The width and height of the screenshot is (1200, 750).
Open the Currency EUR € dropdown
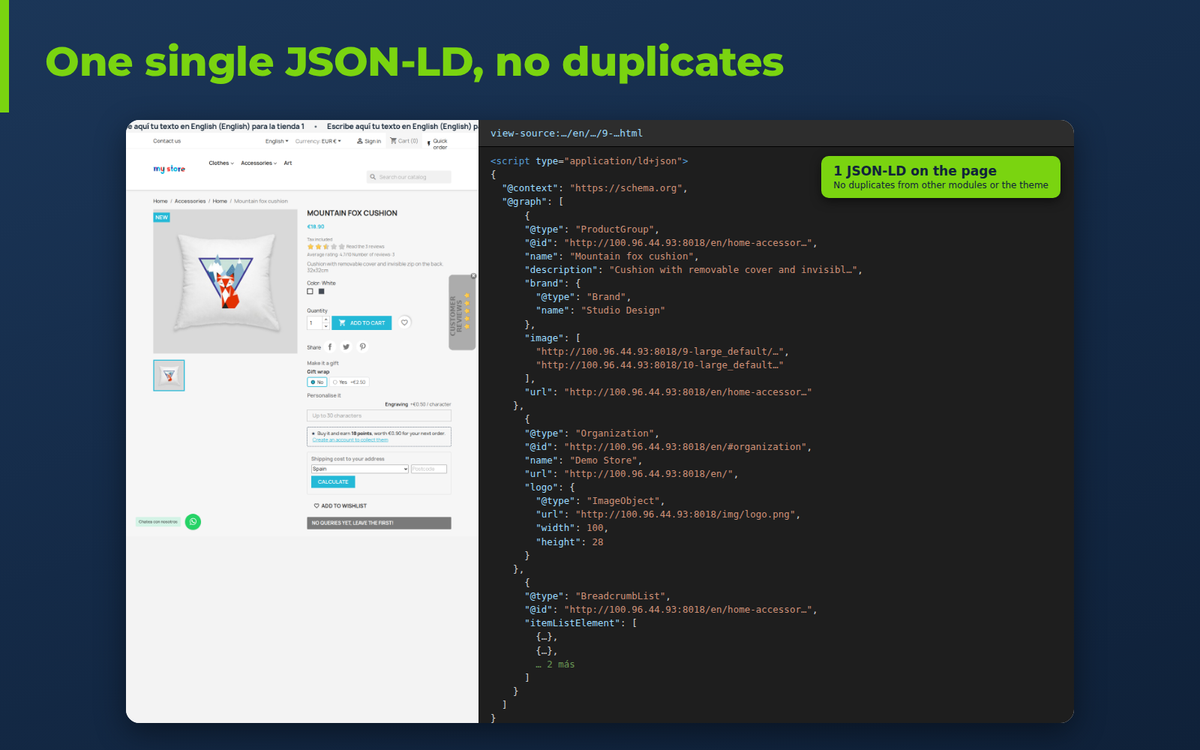[x=318, y=141]
